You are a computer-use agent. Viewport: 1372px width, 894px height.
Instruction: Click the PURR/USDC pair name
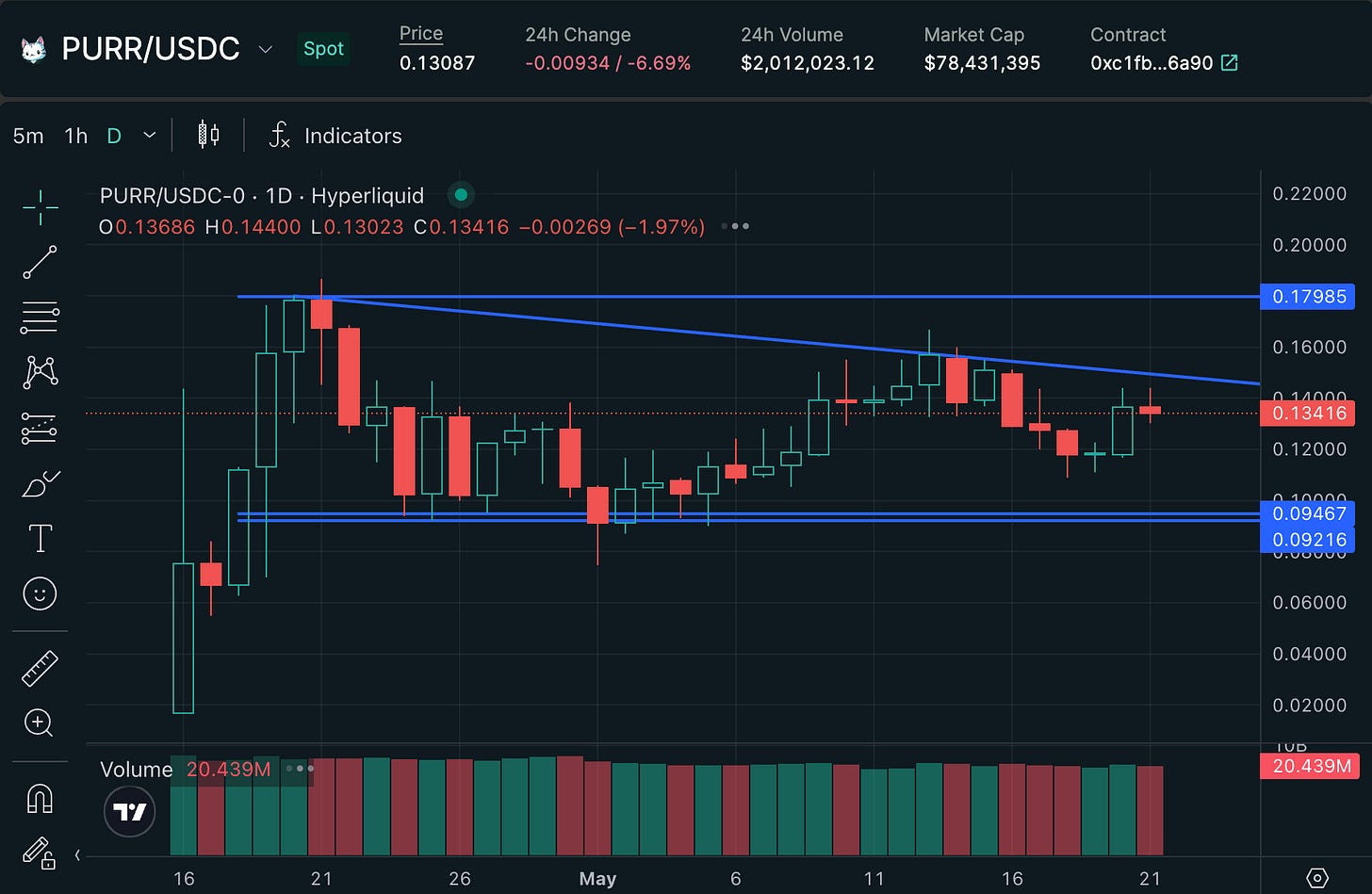(x=151, y=49)
